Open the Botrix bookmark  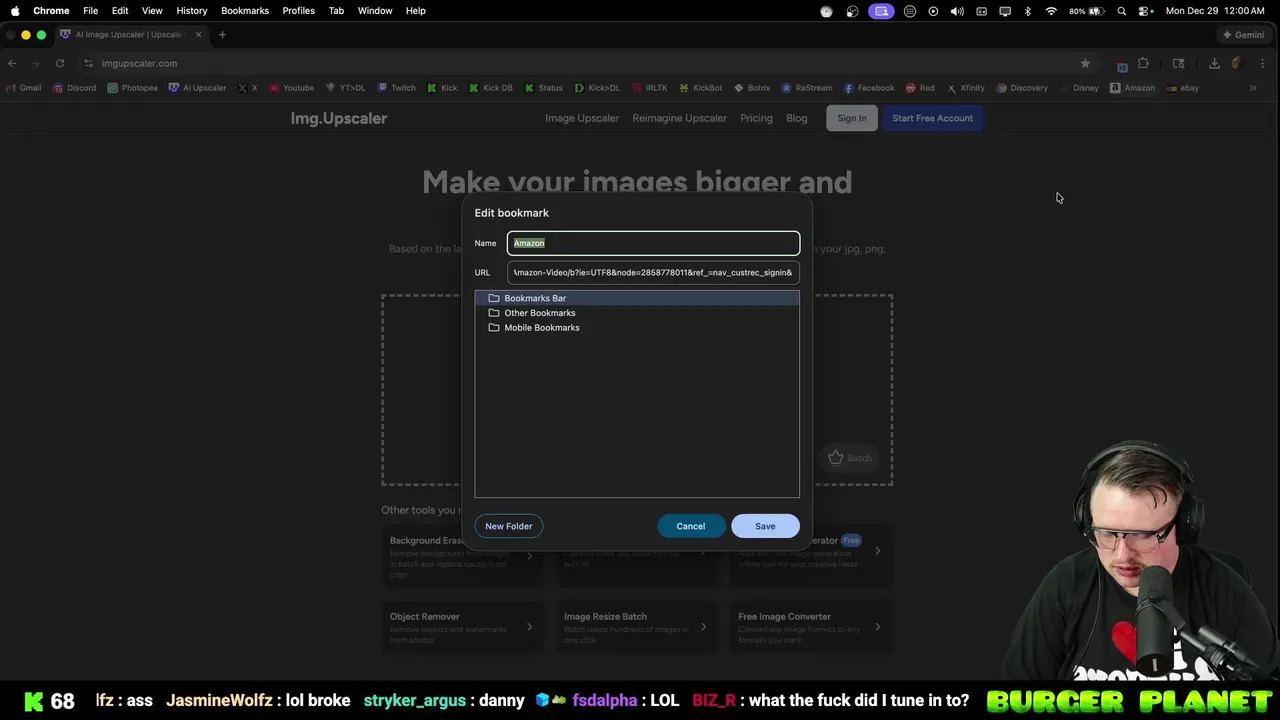click(752, 88)
